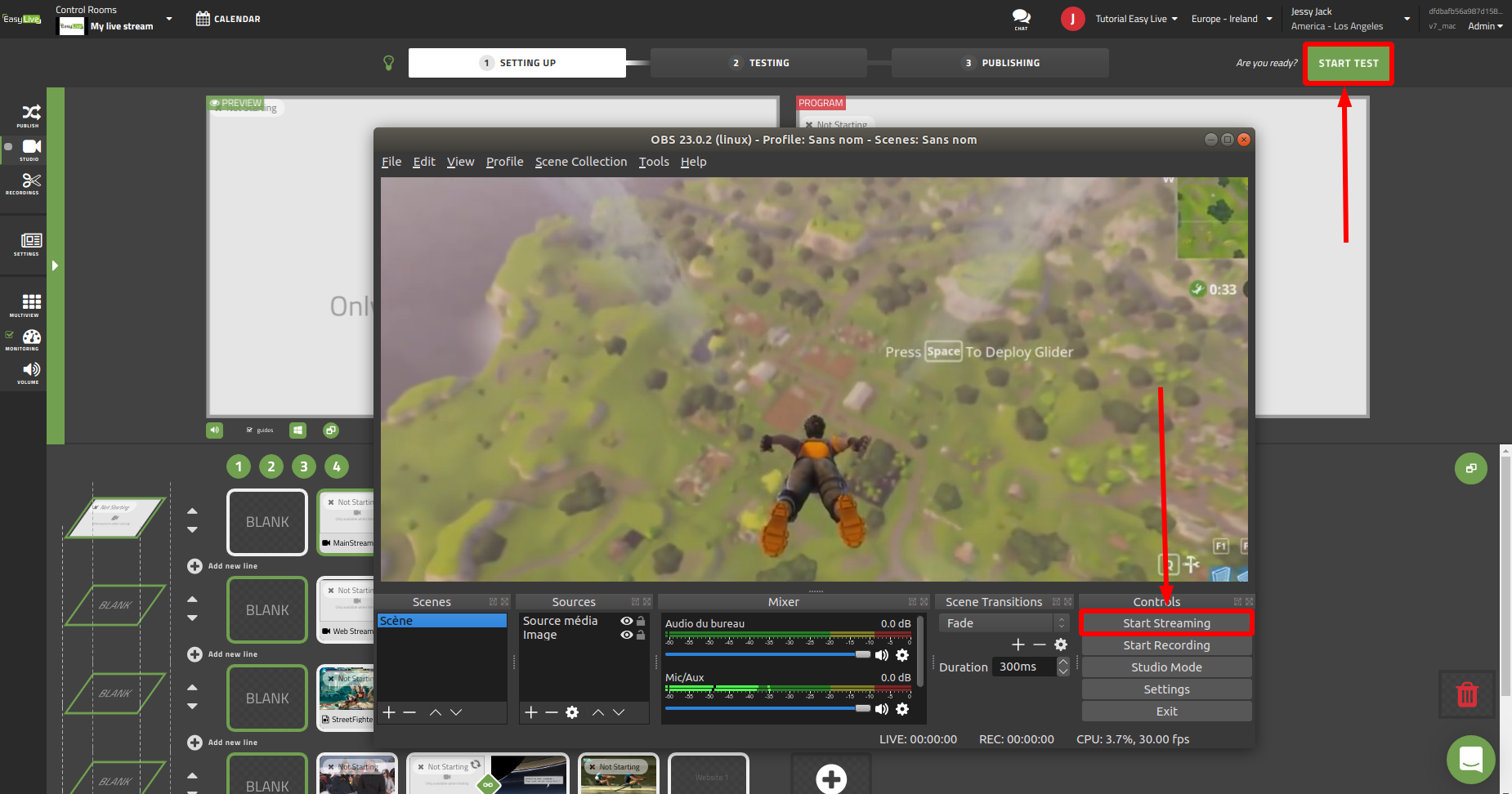Add a scene transition with plus icon

coord(1018,645)
